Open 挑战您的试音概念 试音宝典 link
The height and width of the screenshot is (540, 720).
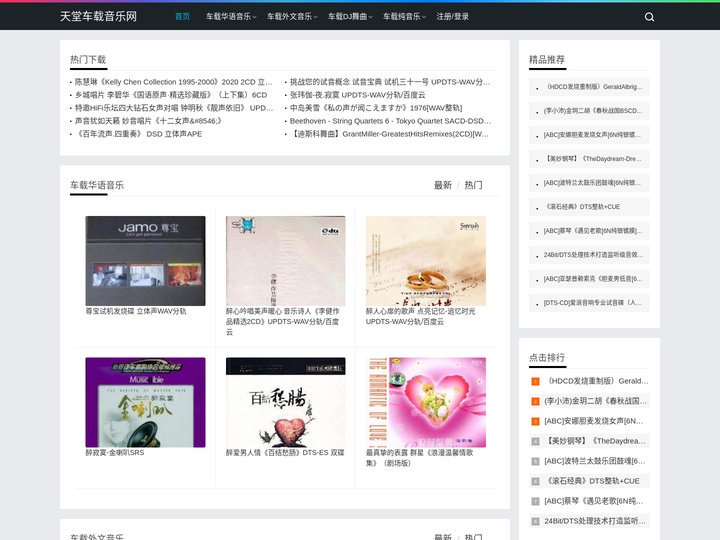tap(390, 82)
